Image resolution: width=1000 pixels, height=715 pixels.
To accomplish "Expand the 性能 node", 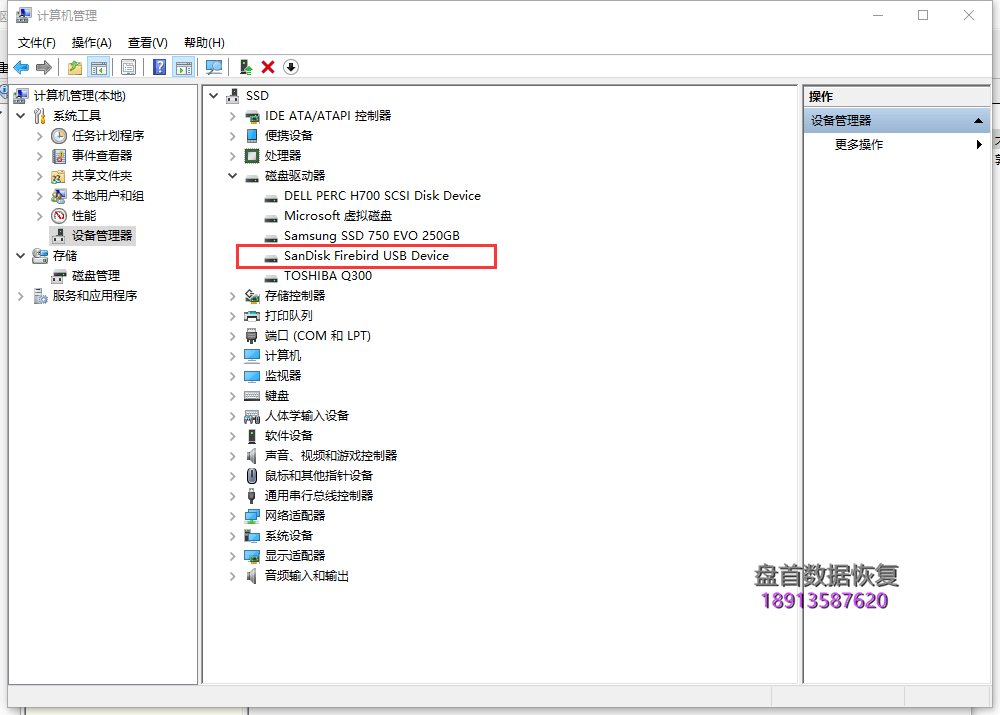I will tap(40, 216).
